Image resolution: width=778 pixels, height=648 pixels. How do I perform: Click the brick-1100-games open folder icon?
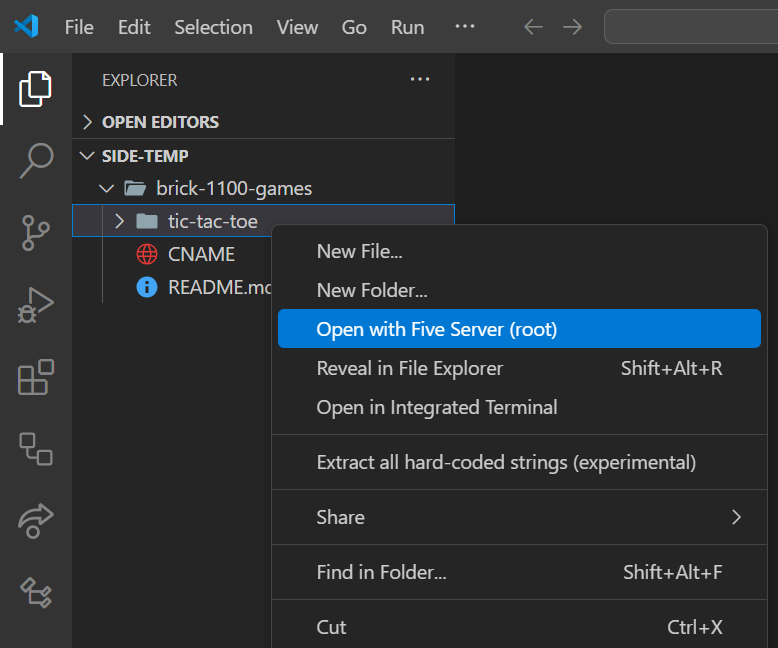click(135, 189)
